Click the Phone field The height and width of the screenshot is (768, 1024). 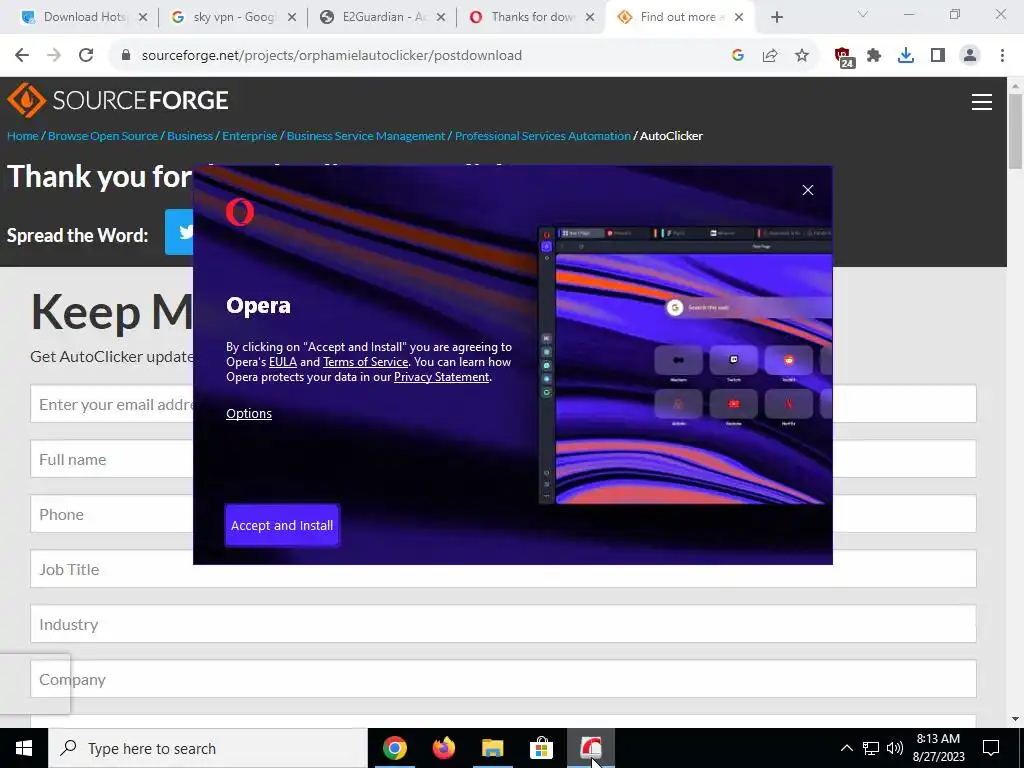tap(504, 514)
